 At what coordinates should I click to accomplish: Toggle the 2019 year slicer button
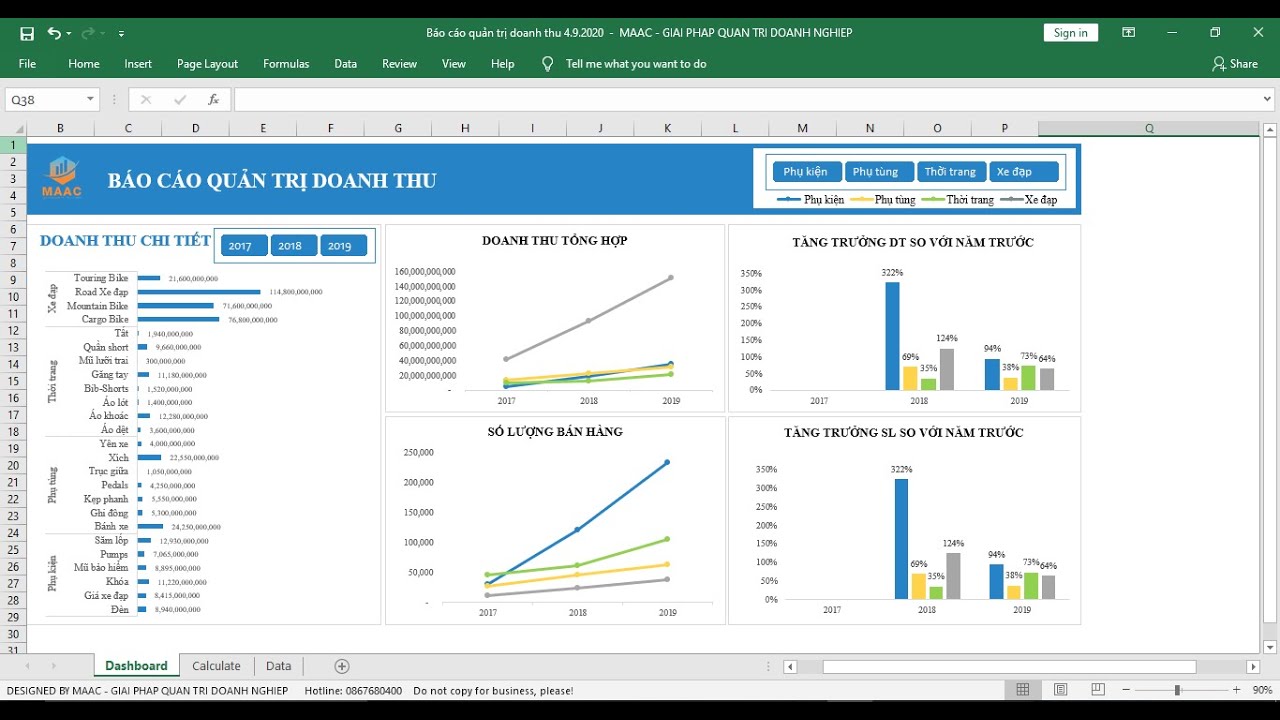point(343,246)
